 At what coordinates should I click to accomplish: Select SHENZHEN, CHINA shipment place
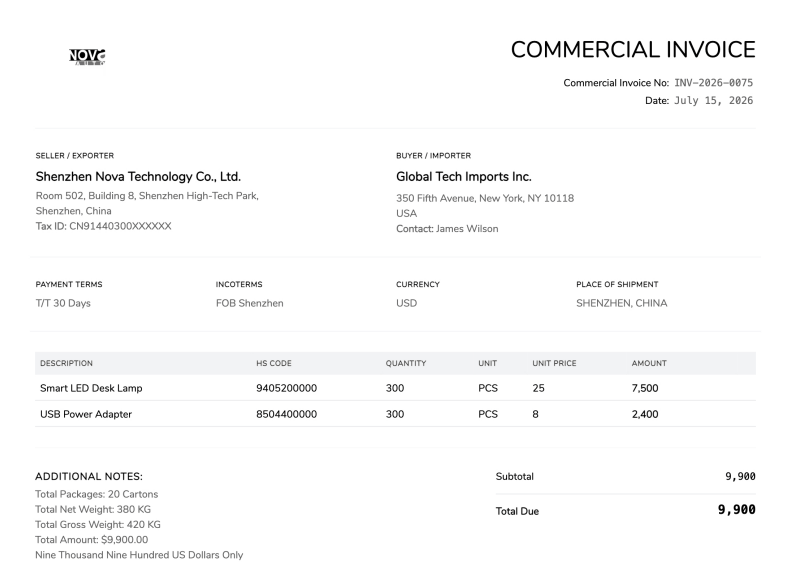click(x=622, y=303)
